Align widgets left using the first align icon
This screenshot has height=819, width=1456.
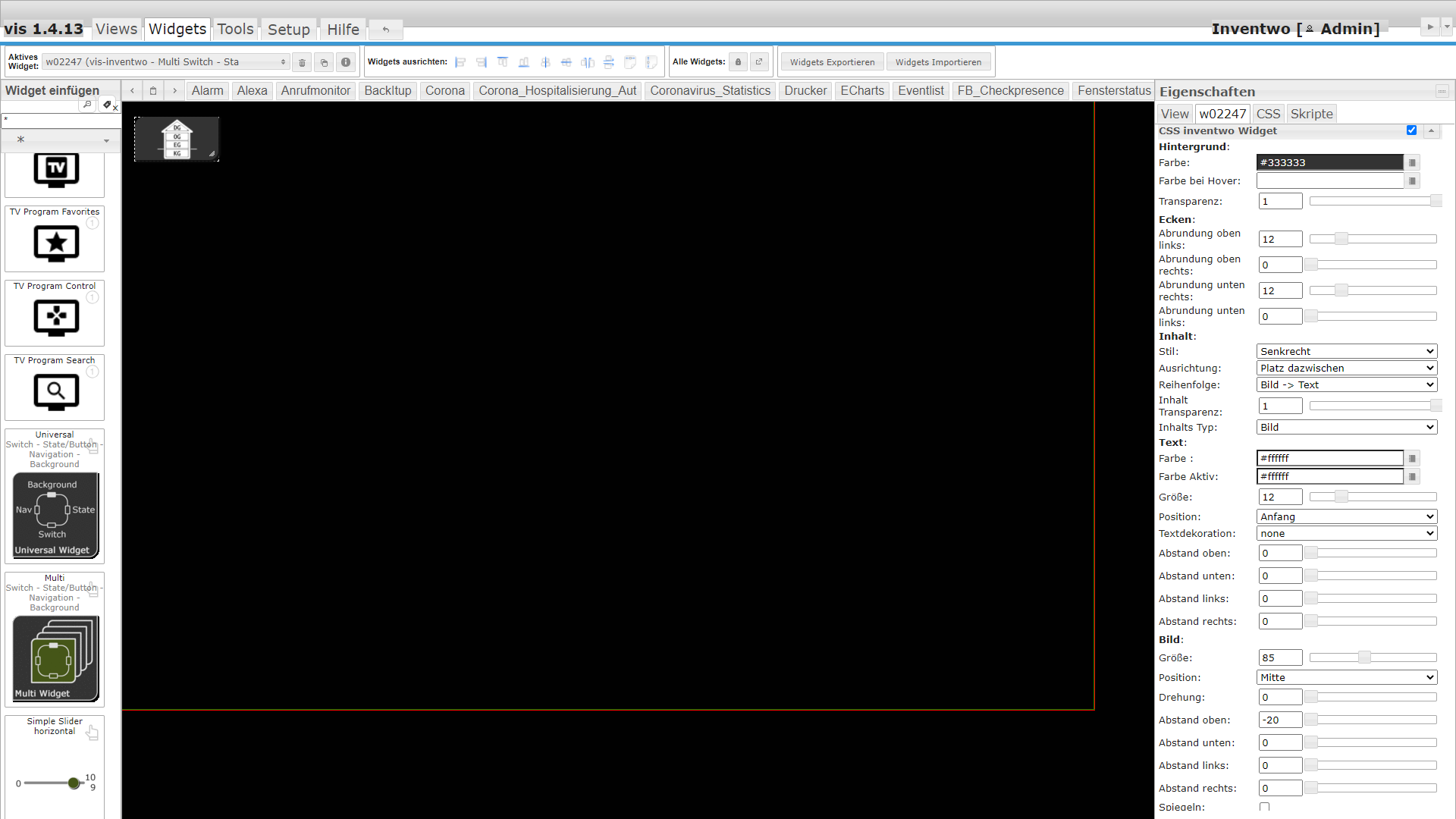460,62
